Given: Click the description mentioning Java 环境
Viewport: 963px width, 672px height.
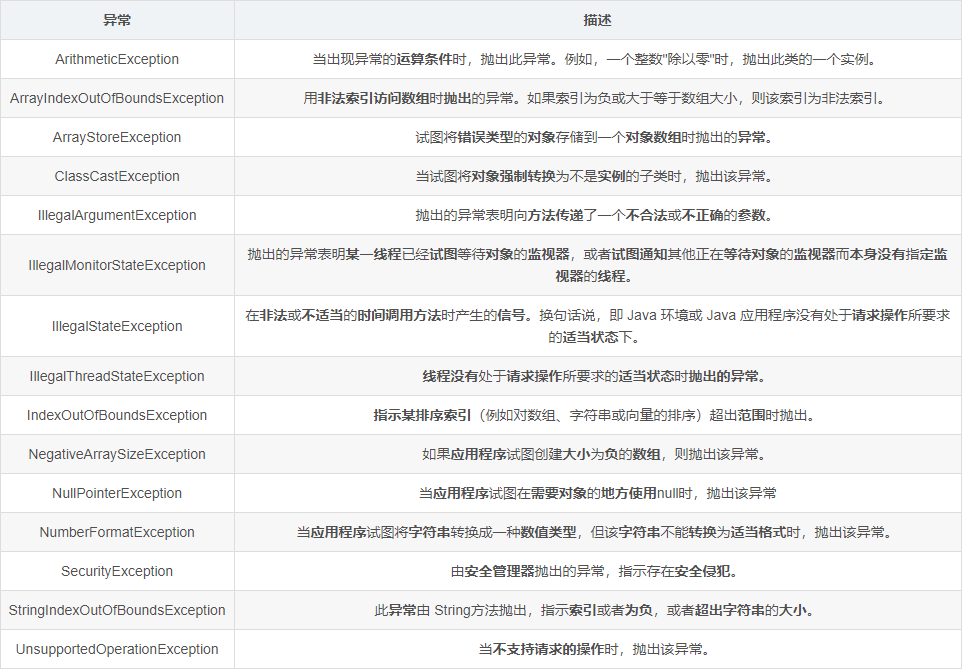Looking at the screenshot, I should click(x=597, y=326).
